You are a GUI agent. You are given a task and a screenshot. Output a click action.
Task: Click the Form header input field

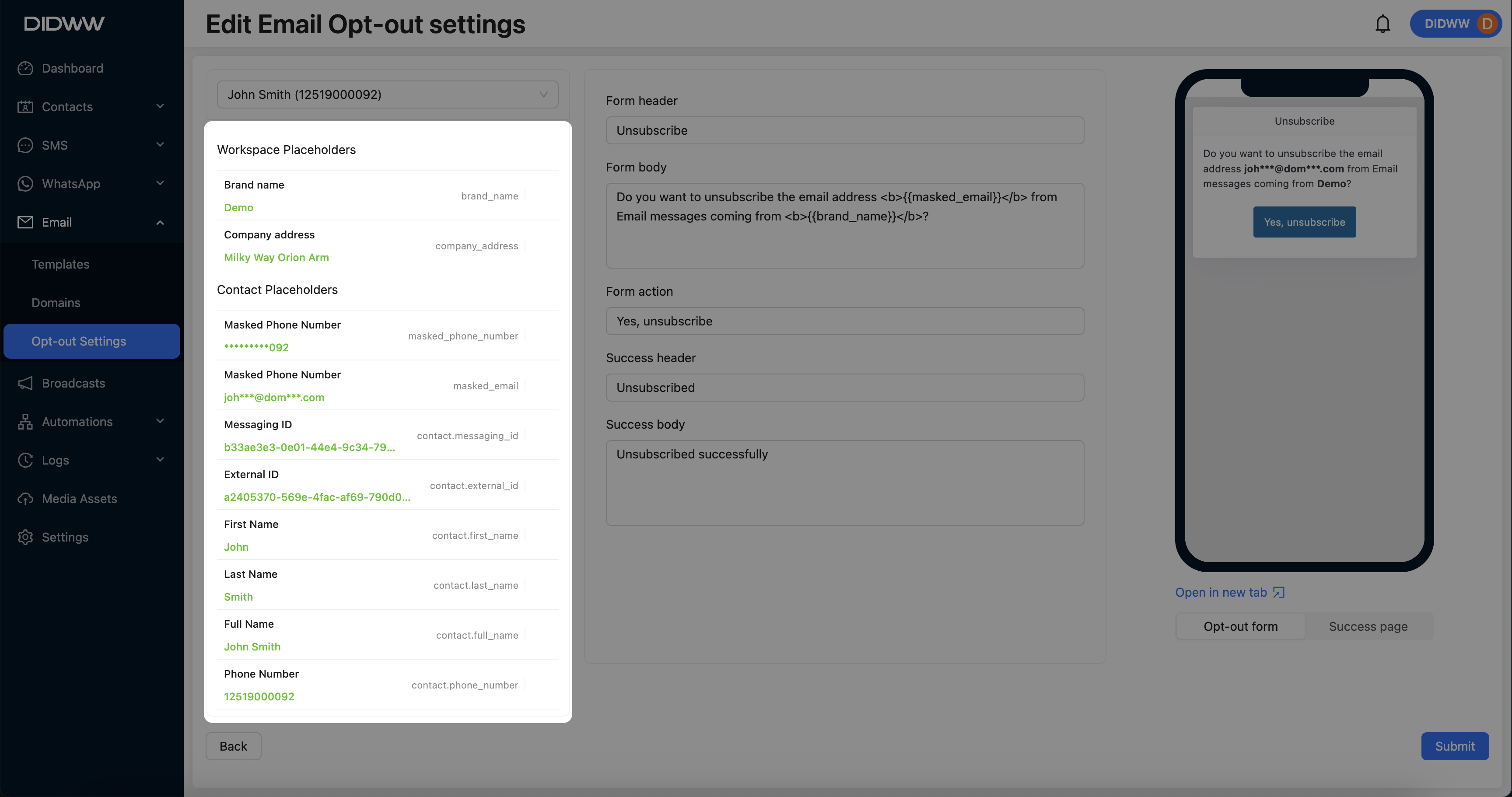pyautogui.click(x=844, y=130)
